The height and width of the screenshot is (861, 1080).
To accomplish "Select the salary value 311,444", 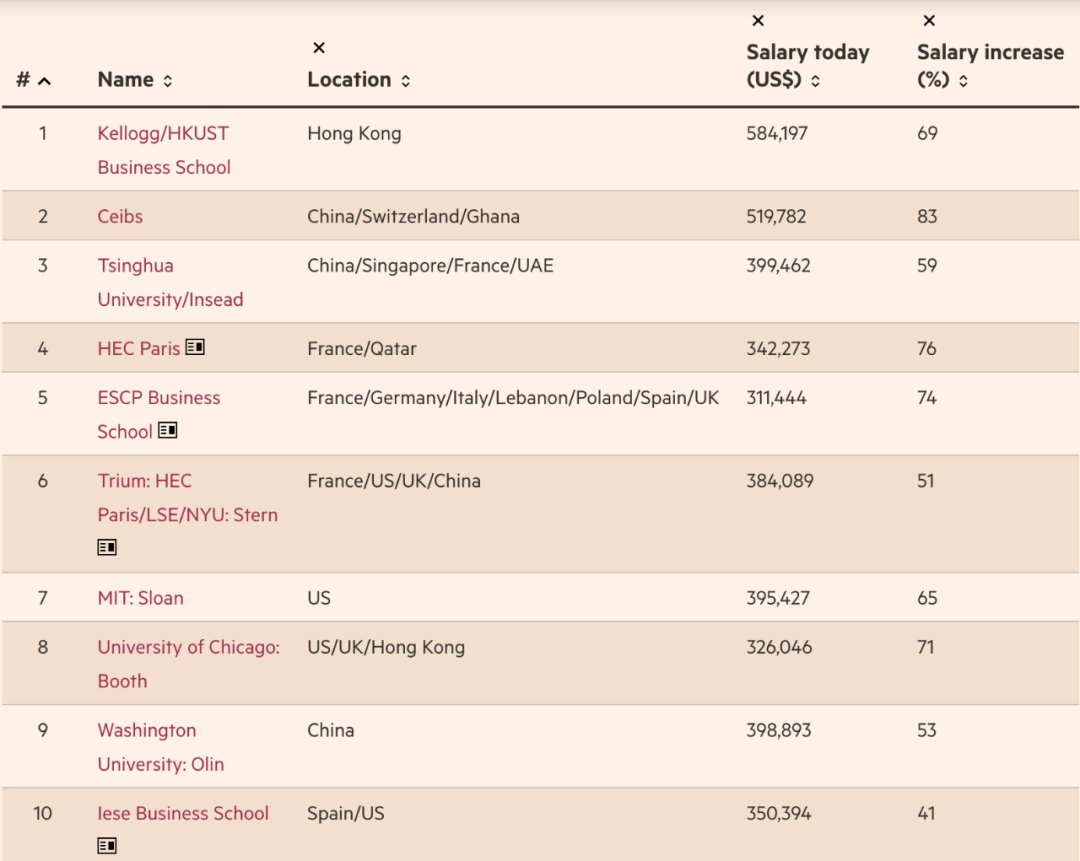I will tap(776, 398).
